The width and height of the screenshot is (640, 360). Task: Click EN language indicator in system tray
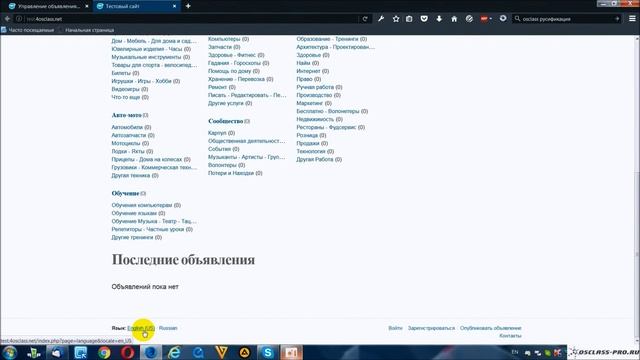pyautogui.click(x=515, y=352)
